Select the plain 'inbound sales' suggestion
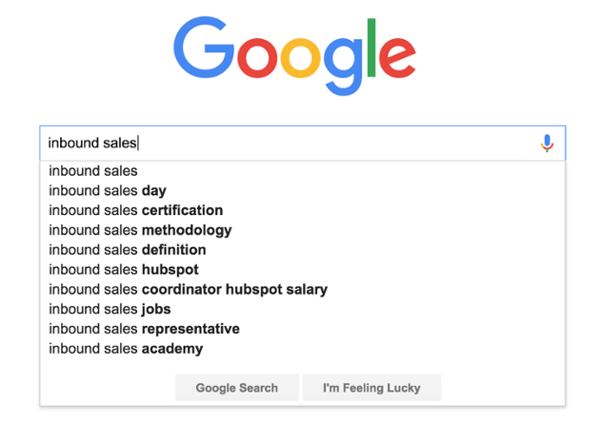 [x=94, y=171]
